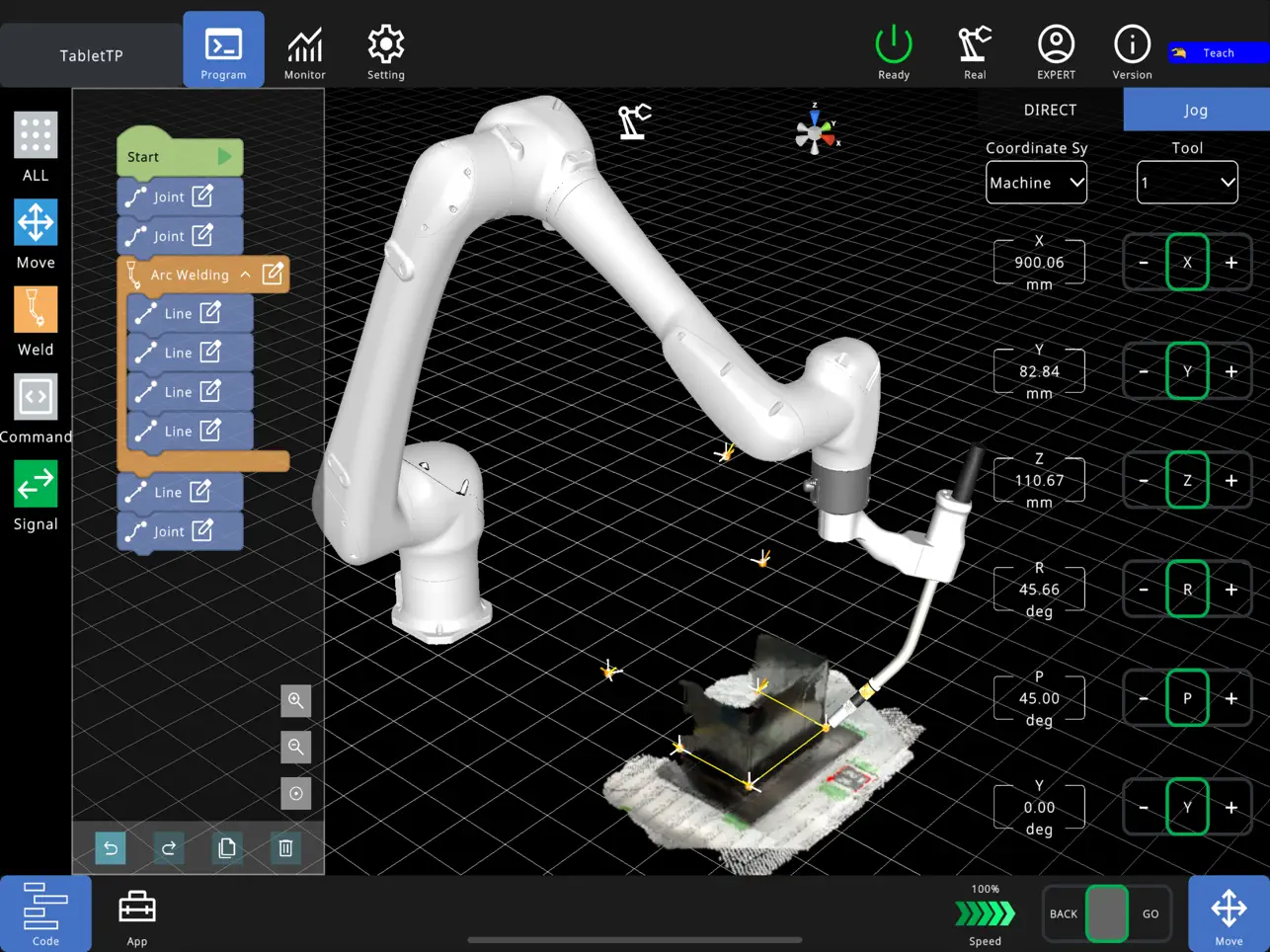The image size is (1270, 952).
Task: Edit first Line block inside Arc Welding
Action: click(x=210, y=313)
